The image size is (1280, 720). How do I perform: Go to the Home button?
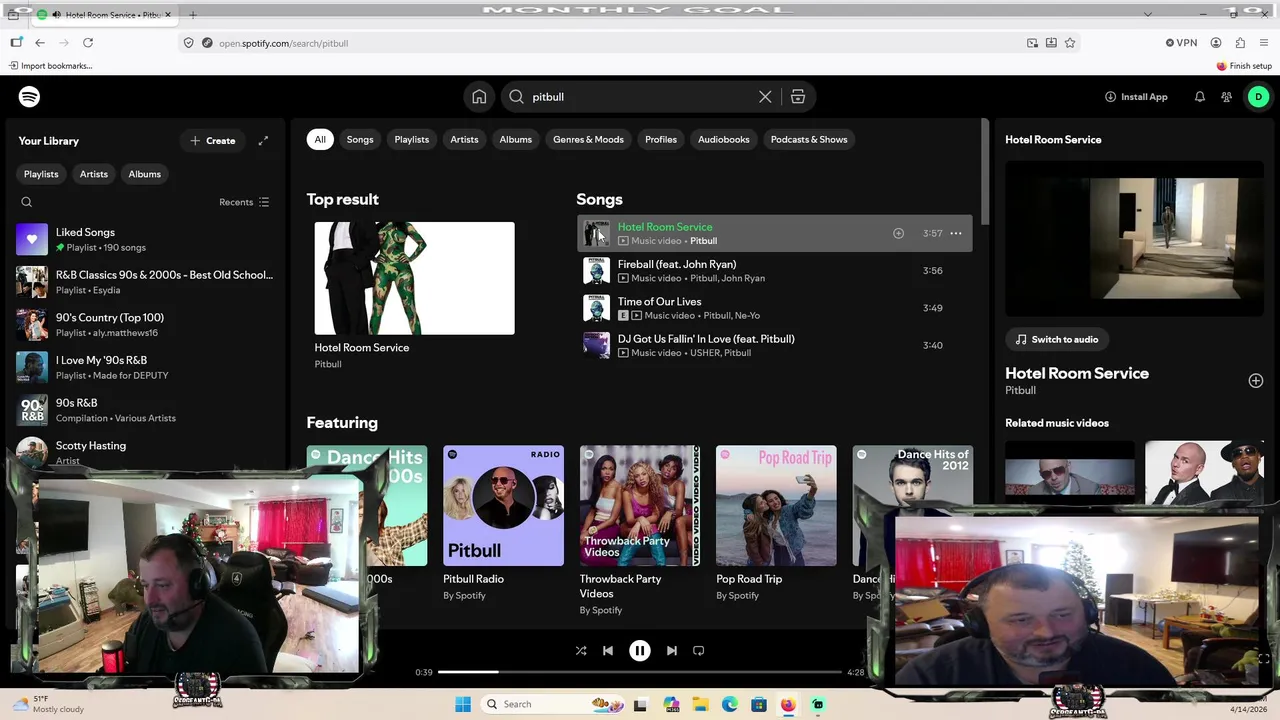[479, 97]
